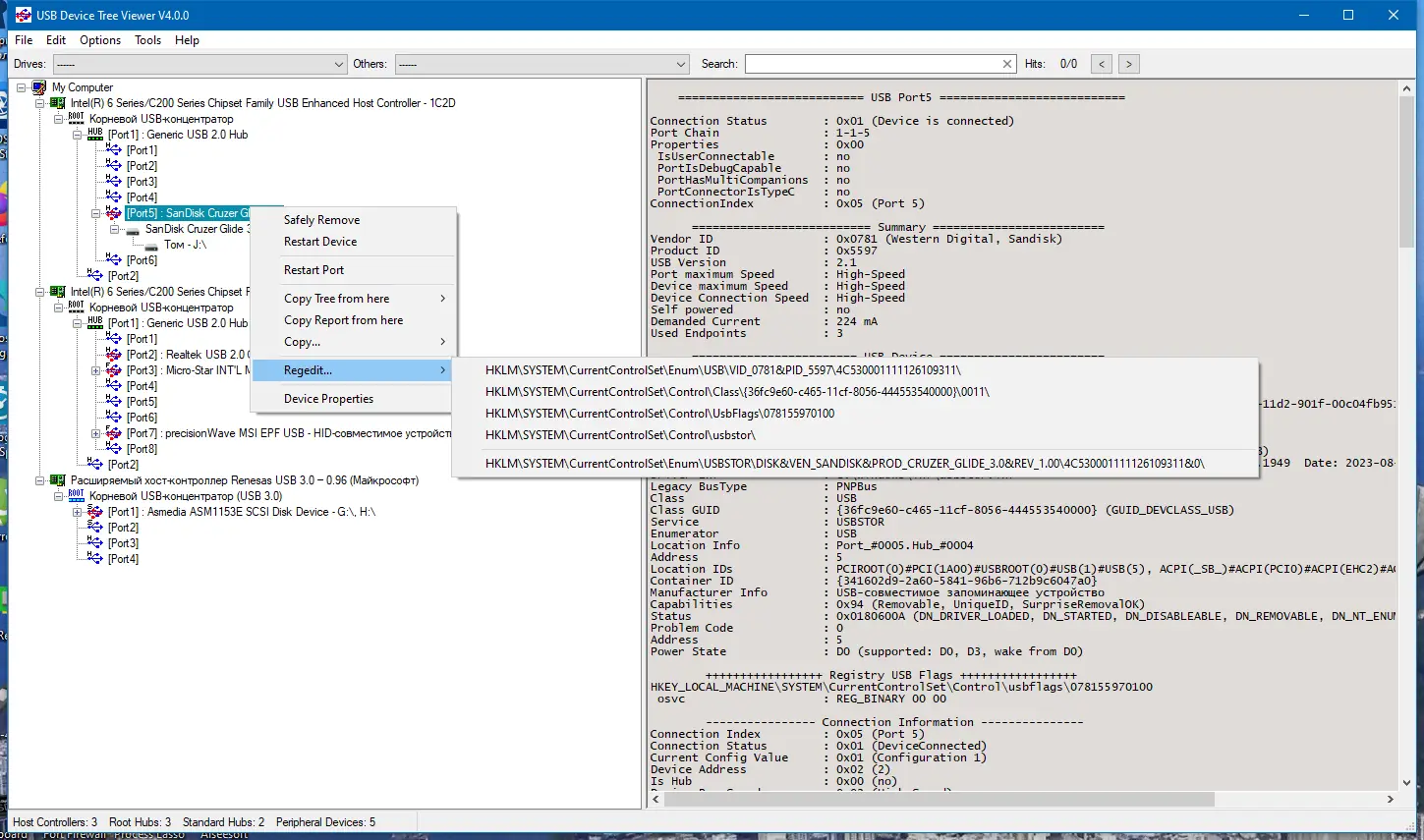Click the drive icon beside Том - J:\
Image resolution: width=1424 pixels, height=840 pixels.
(x=151, y=245)
